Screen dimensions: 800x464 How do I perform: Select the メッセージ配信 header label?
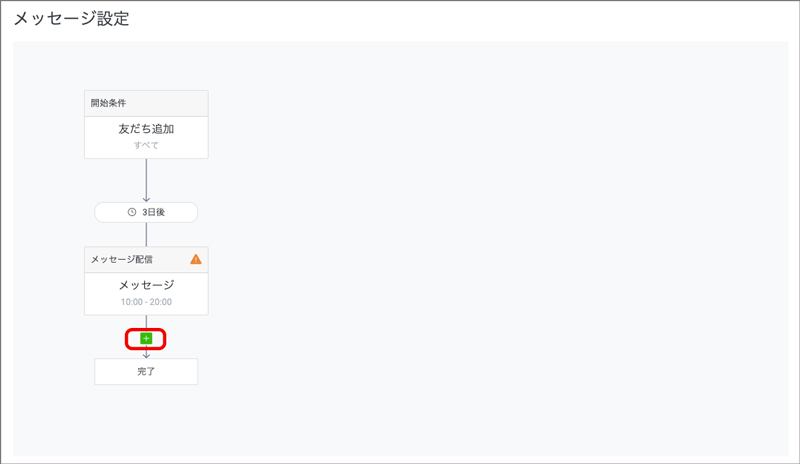click(x=121, y=259)
